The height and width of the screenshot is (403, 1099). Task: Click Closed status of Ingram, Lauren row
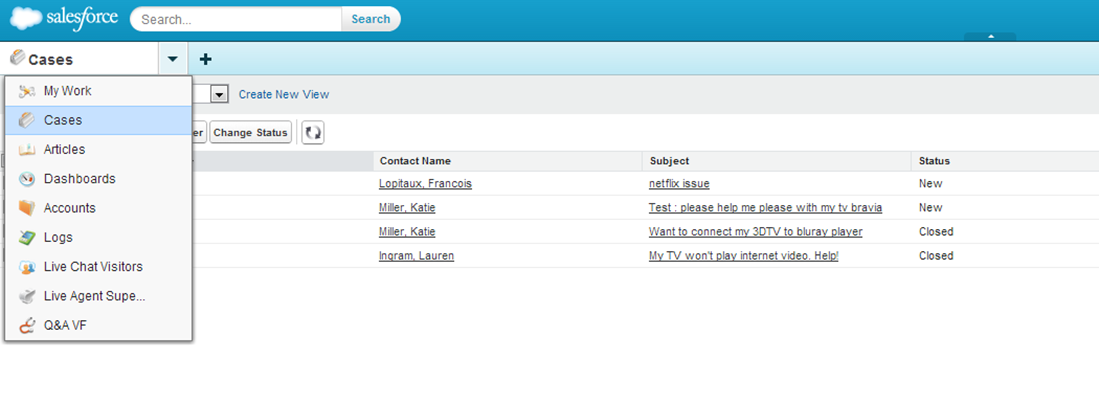(936, 256)
